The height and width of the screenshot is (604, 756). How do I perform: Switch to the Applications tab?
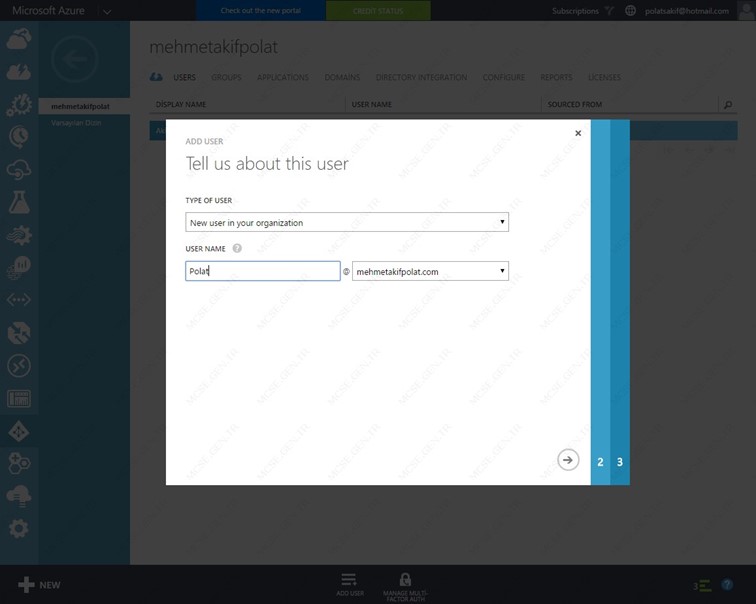pos(283,77)
